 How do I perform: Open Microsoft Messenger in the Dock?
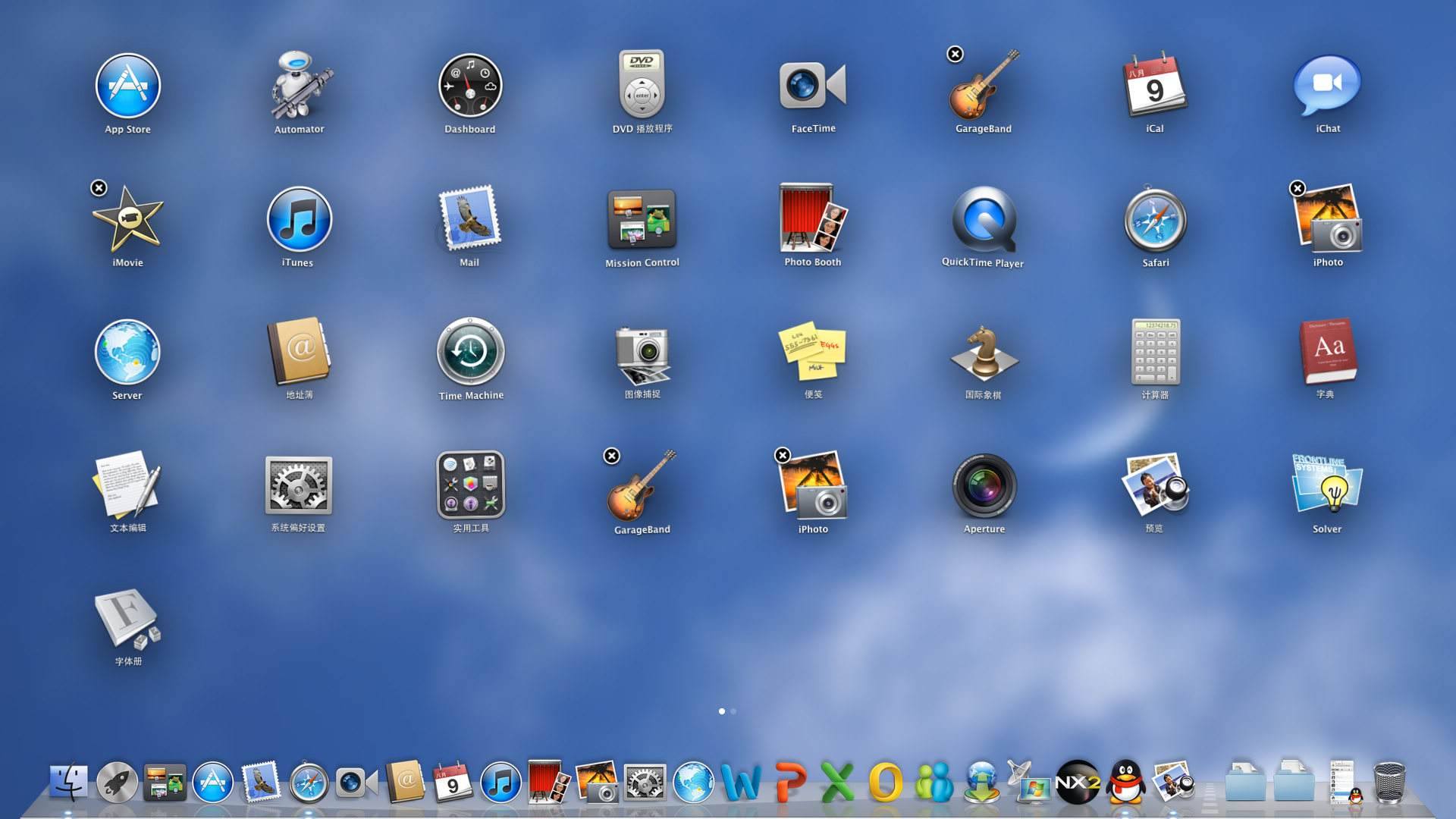point(934,783)
